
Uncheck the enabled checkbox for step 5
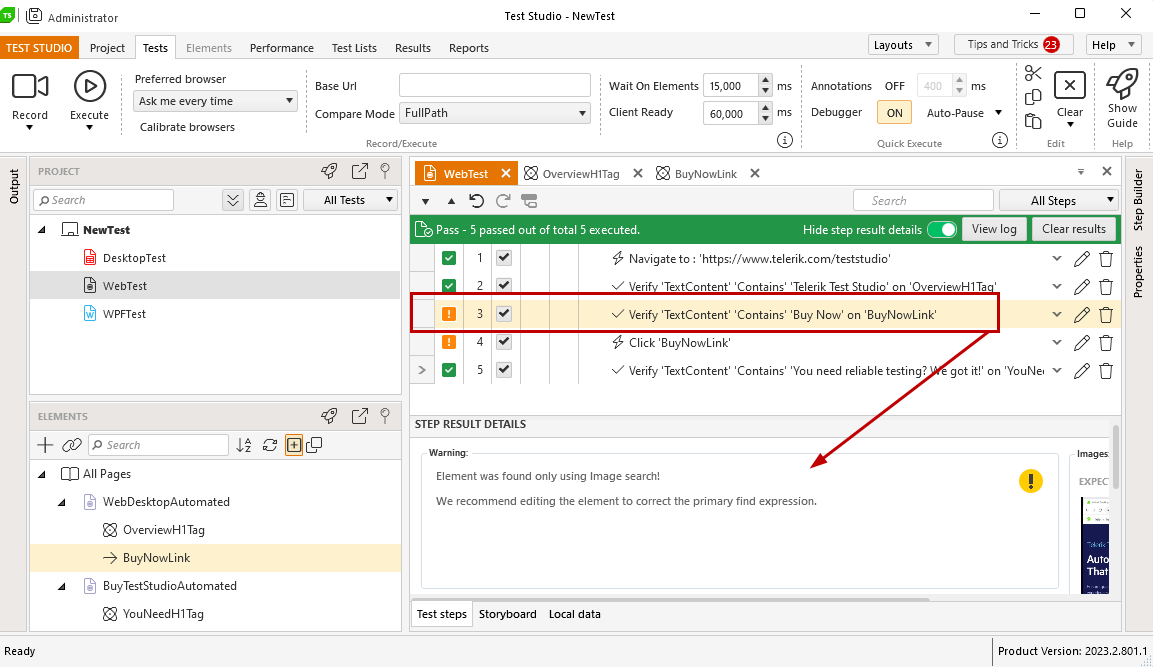click(504, 370)
